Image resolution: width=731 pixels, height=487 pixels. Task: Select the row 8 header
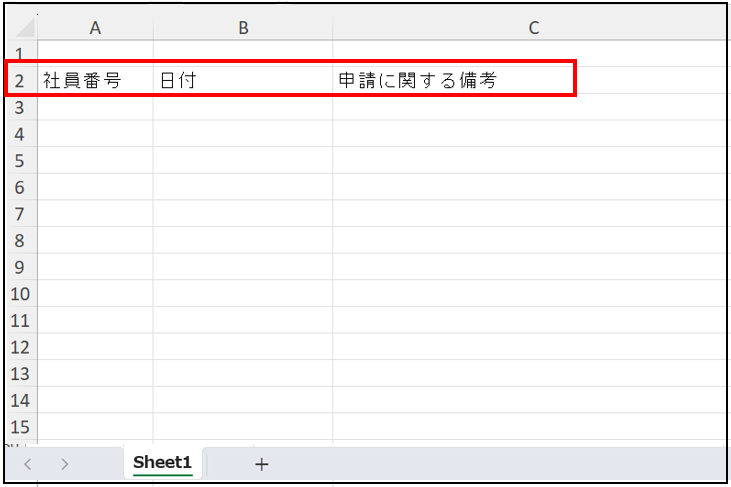[x=20, y=240]
